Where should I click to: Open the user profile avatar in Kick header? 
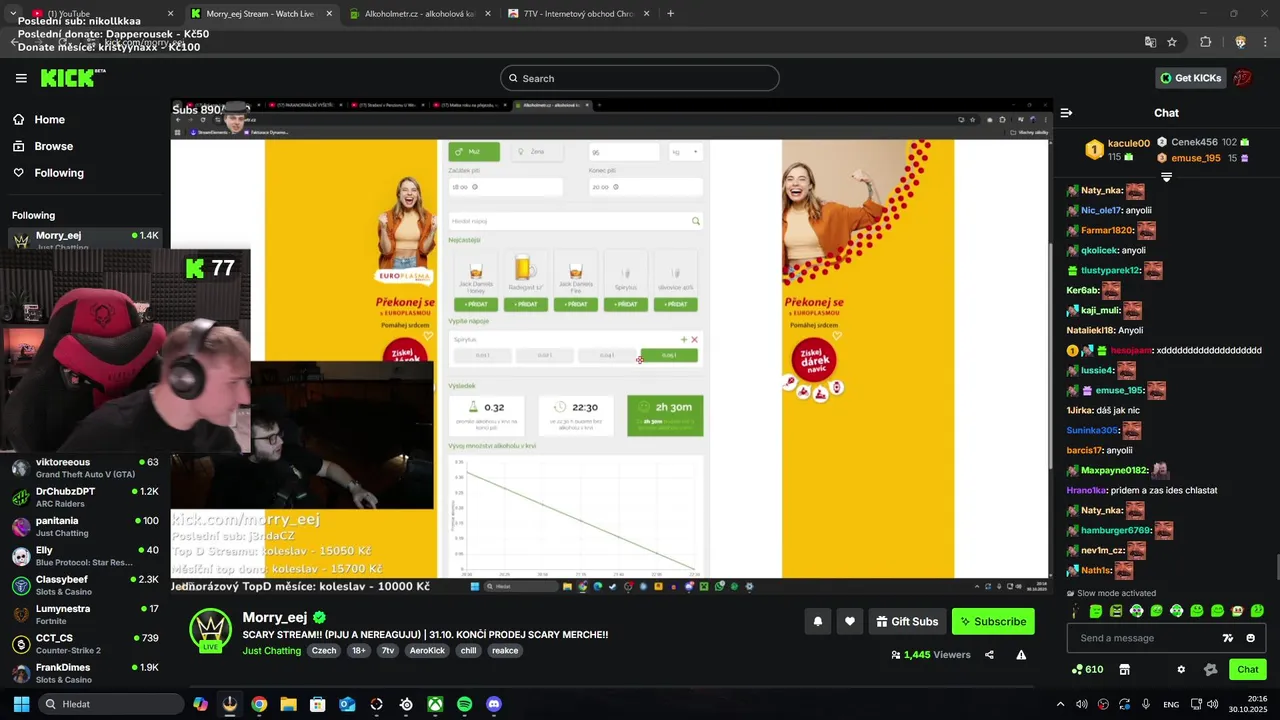coord(1243,78)
